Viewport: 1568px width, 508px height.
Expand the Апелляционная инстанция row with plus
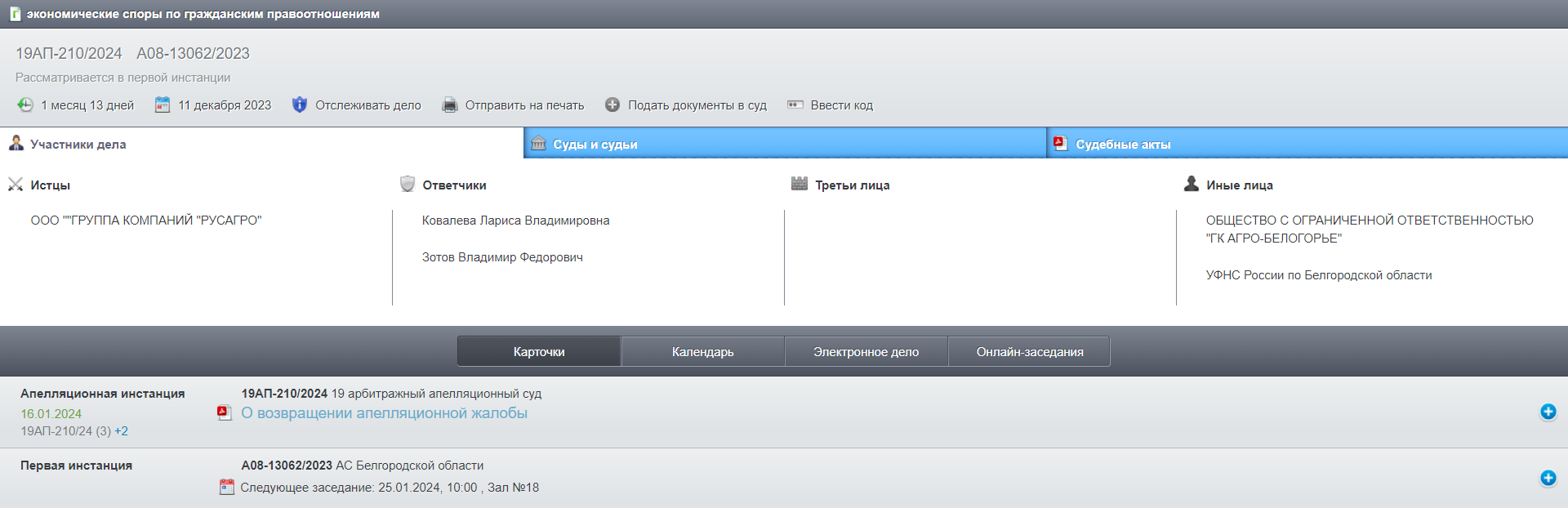[1548, 412]
